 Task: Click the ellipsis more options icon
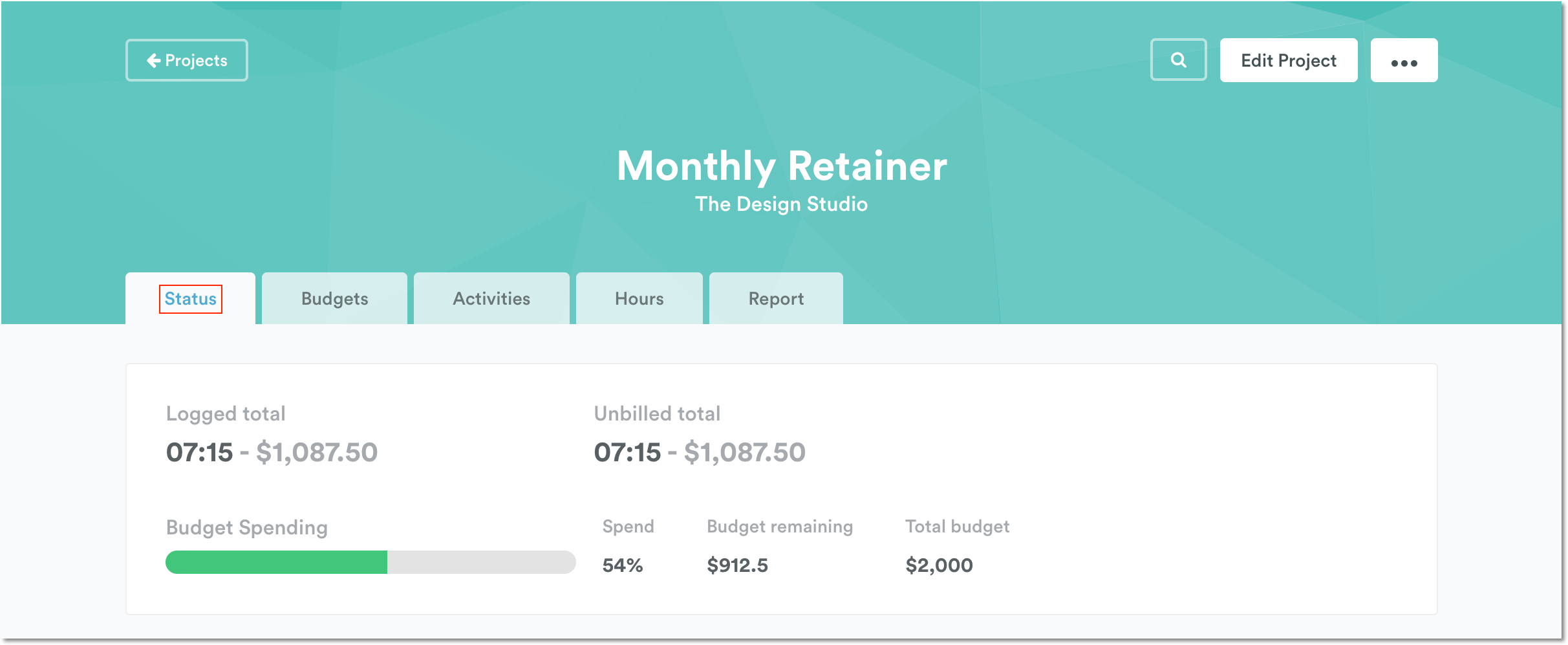[1404, 60]
